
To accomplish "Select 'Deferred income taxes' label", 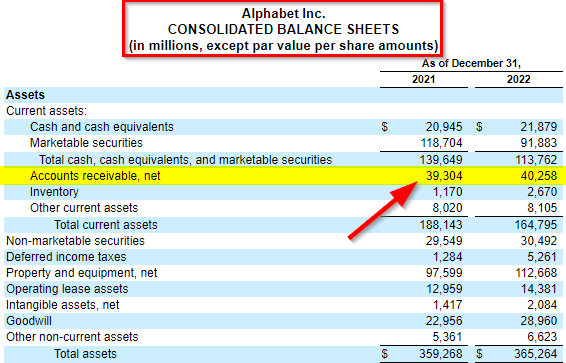I will 66,257.
